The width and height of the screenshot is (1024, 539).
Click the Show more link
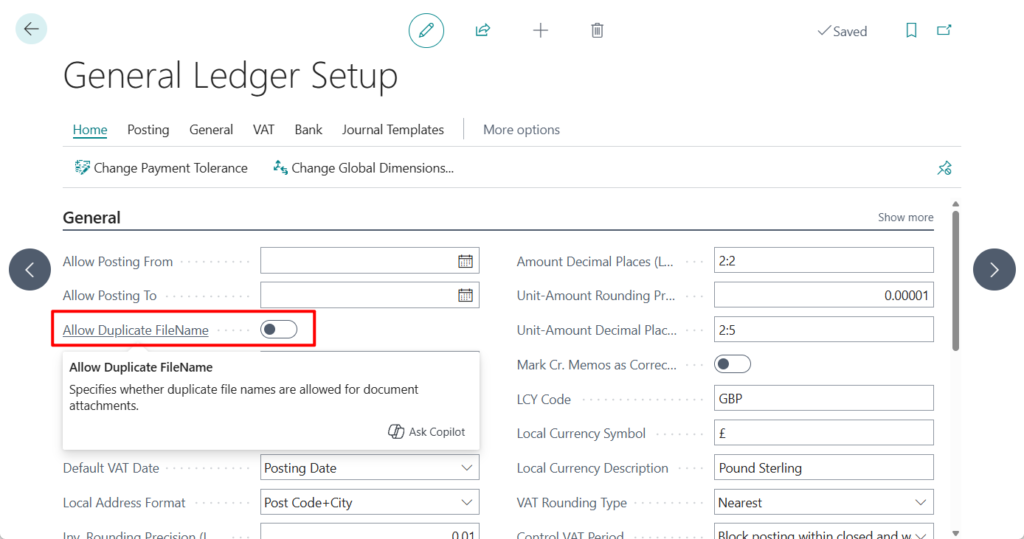tap(905, 218)
